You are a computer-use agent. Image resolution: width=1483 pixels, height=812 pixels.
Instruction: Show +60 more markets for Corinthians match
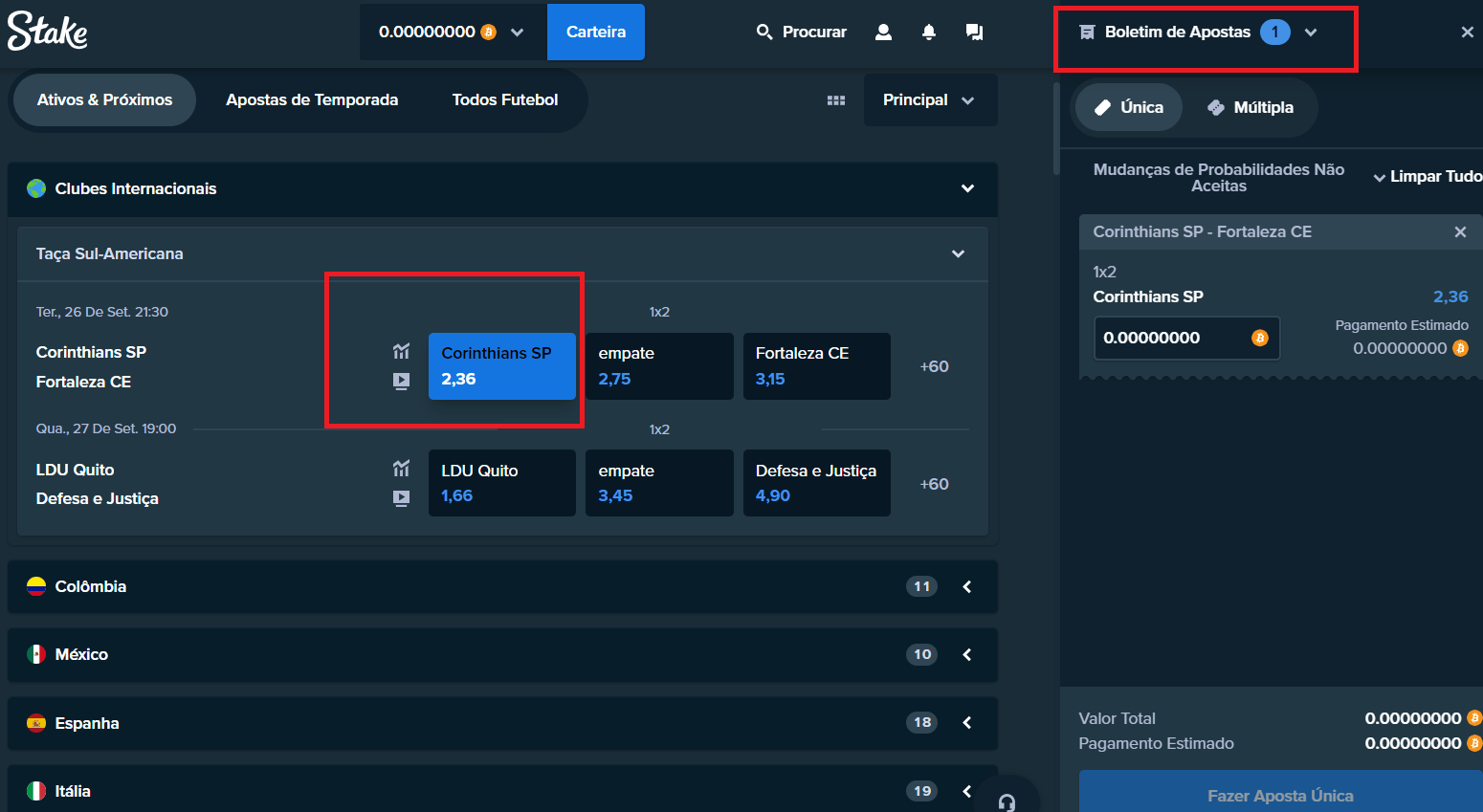point(934,366)
